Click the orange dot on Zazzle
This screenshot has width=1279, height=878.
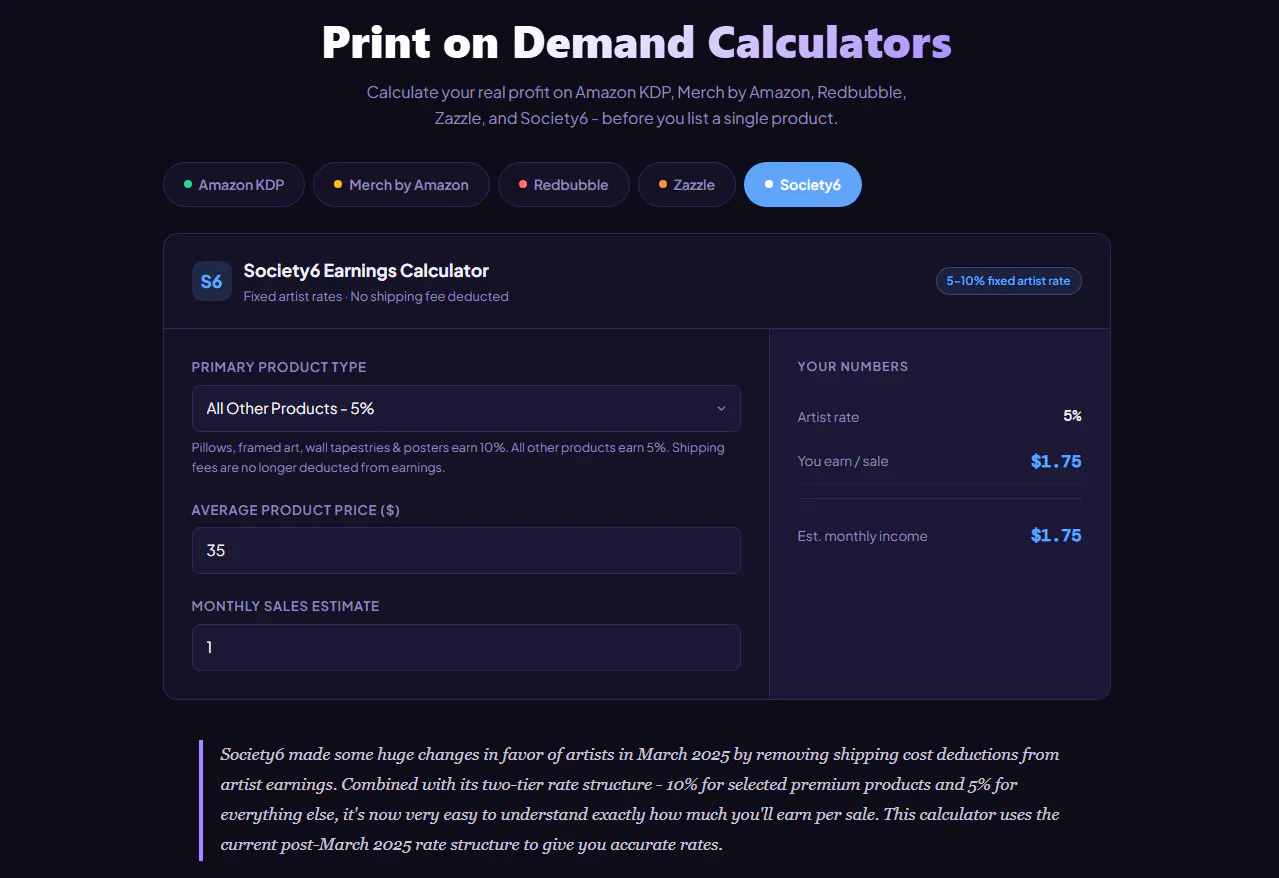[663, 185]
